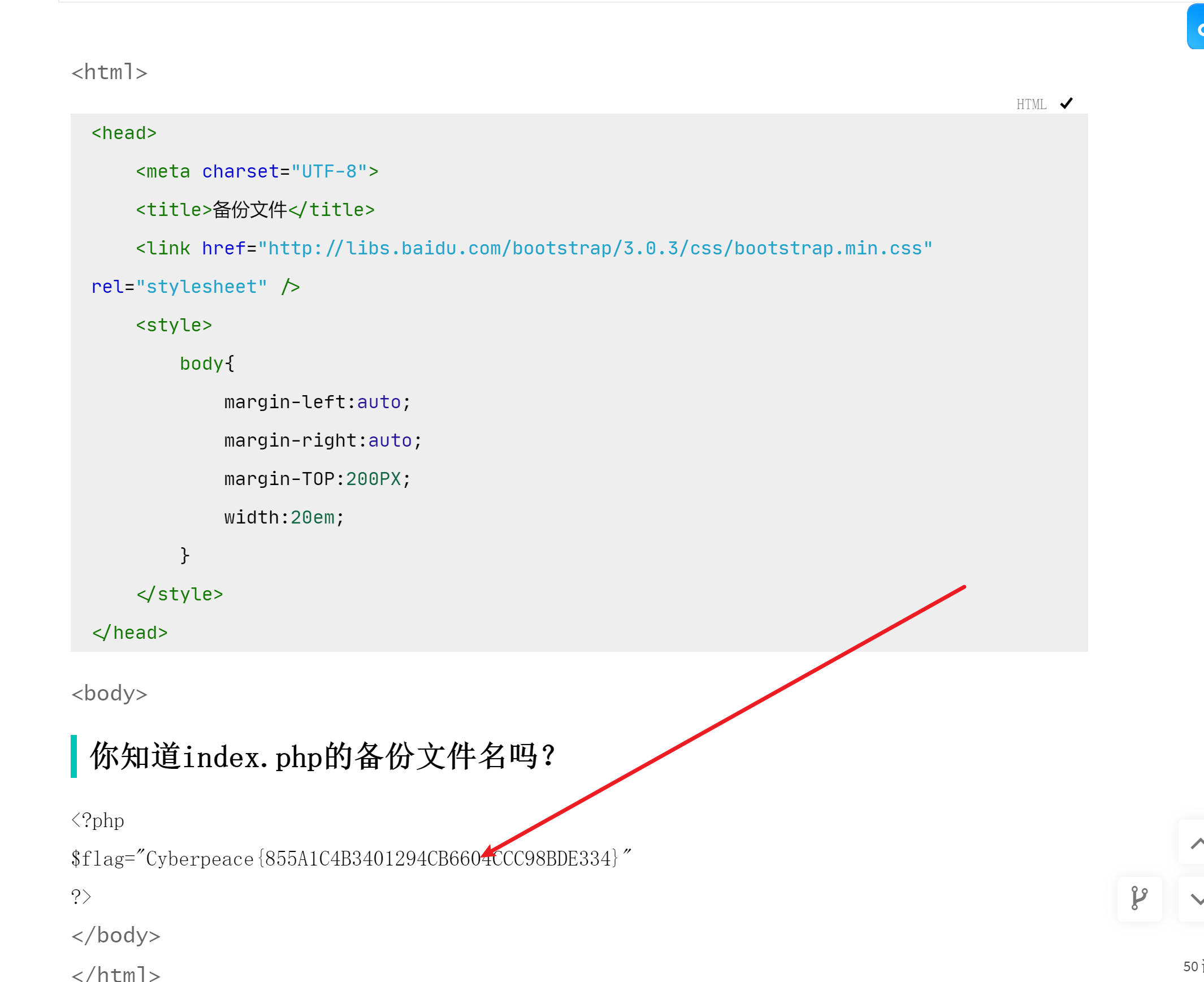Click the opening <html> text
1204x982 pixels.
(110, 72)
